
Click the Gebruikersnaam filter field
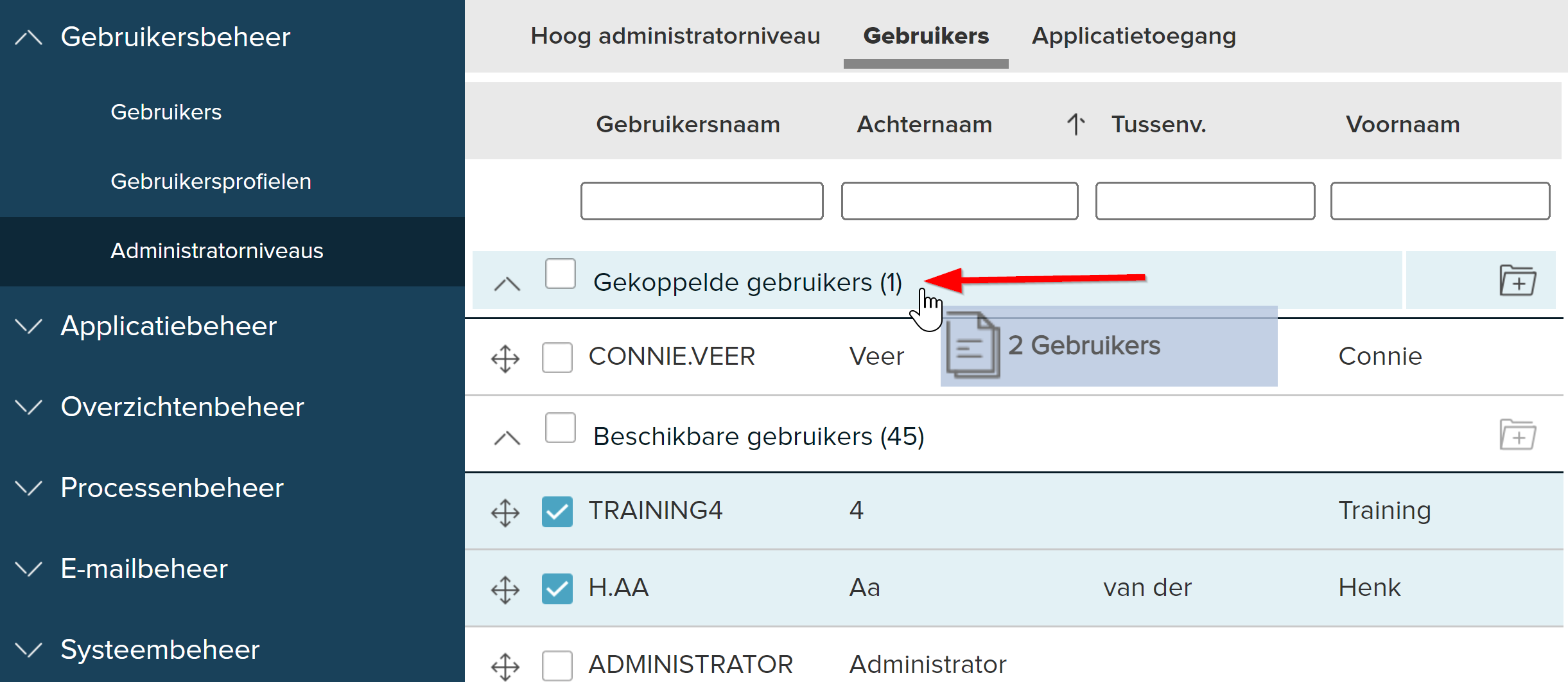[x=702, y=201]
